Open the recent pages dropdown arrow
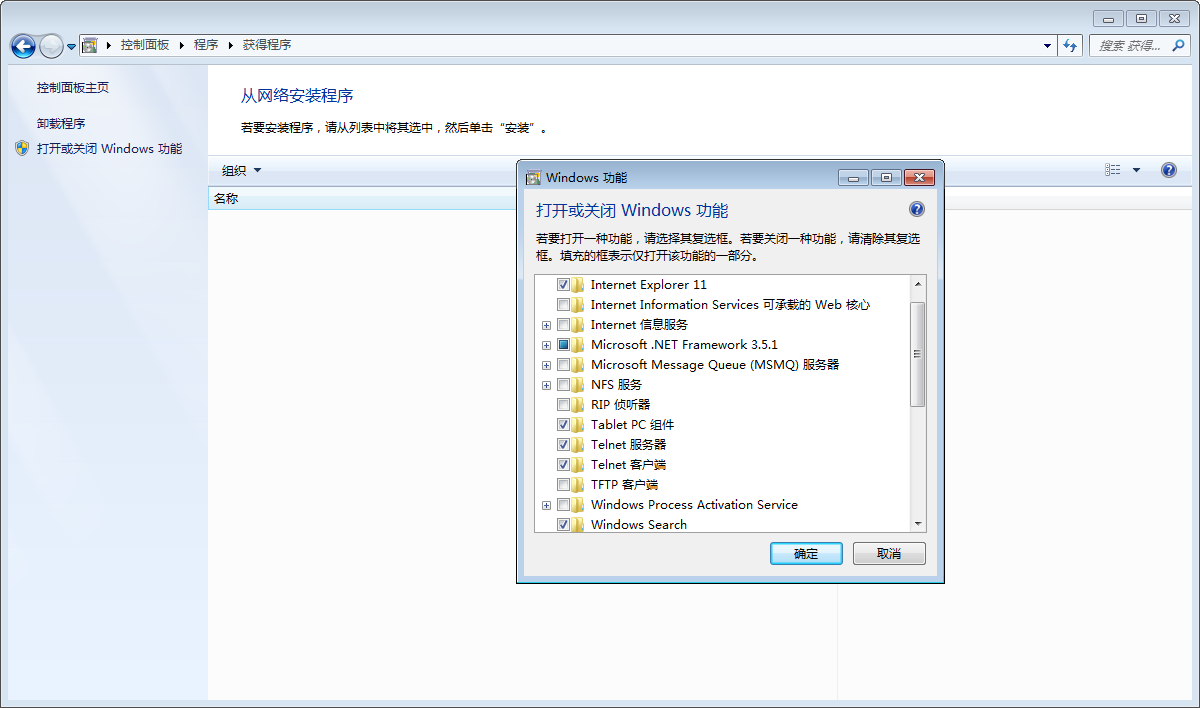The width and height of the screenshot is (1200, 708). click(x=71, y=47)
